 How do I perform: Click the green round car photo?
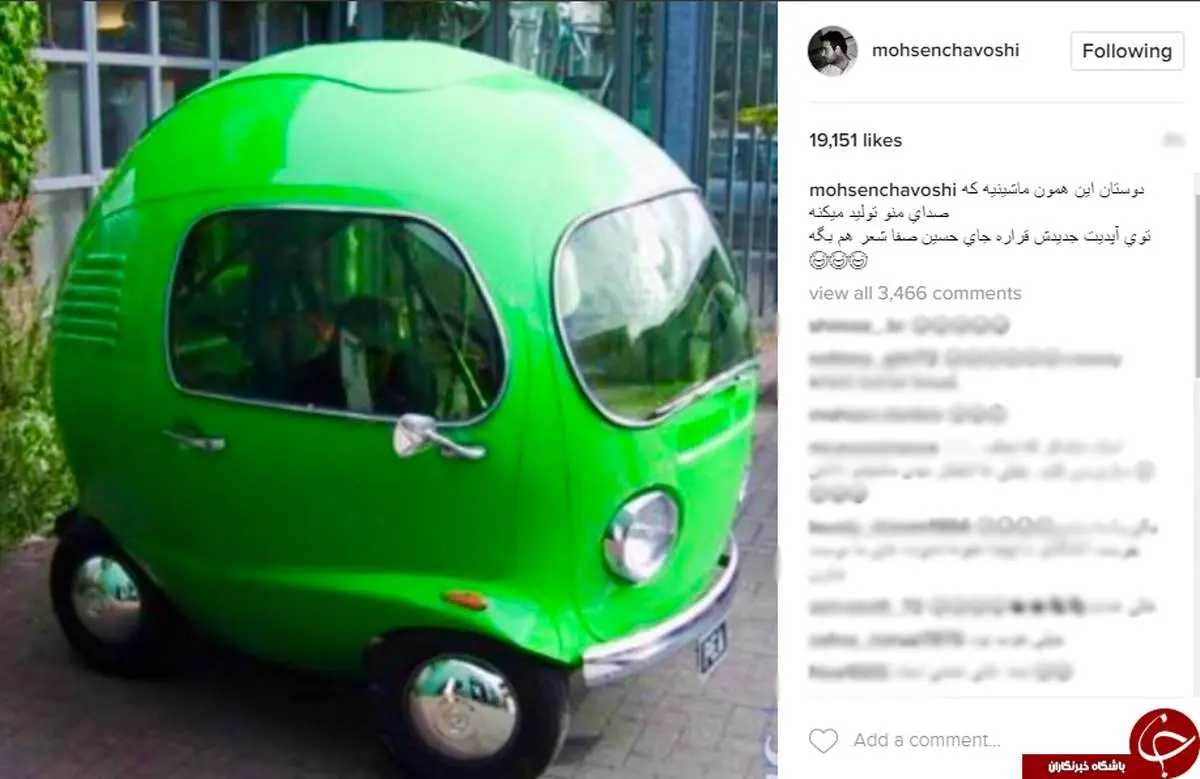click(x=389, y=389)
